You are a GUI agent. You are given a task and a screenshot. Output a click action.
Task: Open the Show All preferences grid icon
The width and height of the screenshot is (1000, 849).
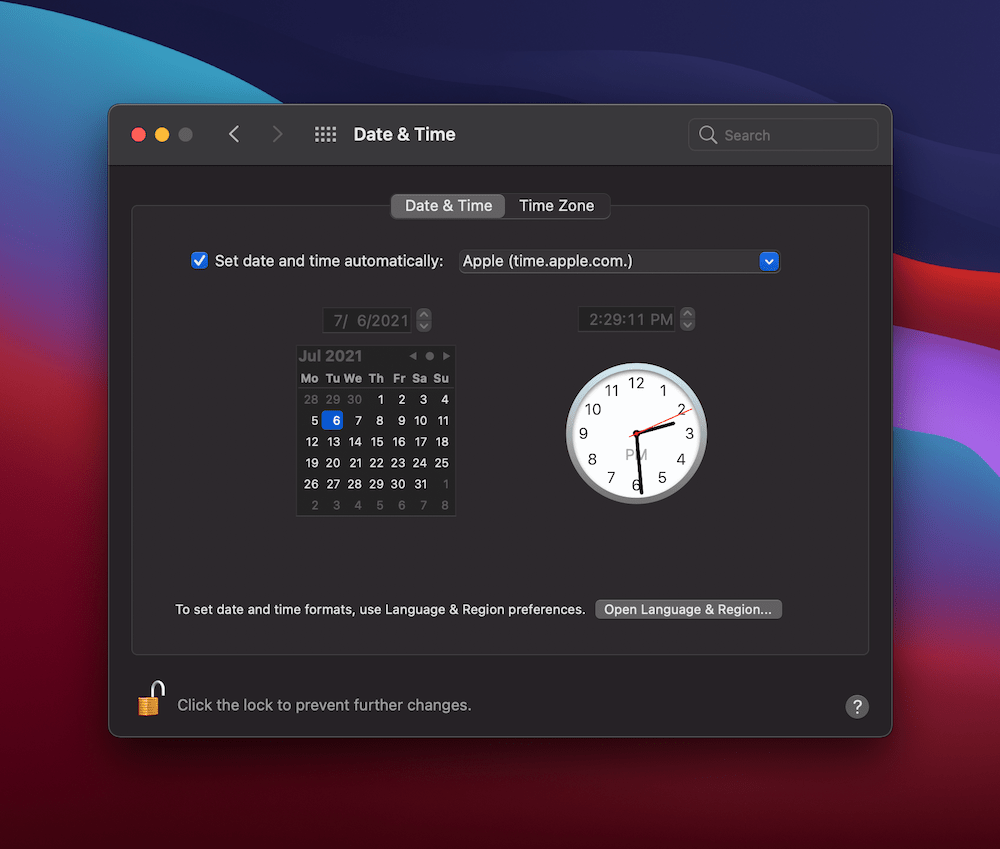(325, 133)
